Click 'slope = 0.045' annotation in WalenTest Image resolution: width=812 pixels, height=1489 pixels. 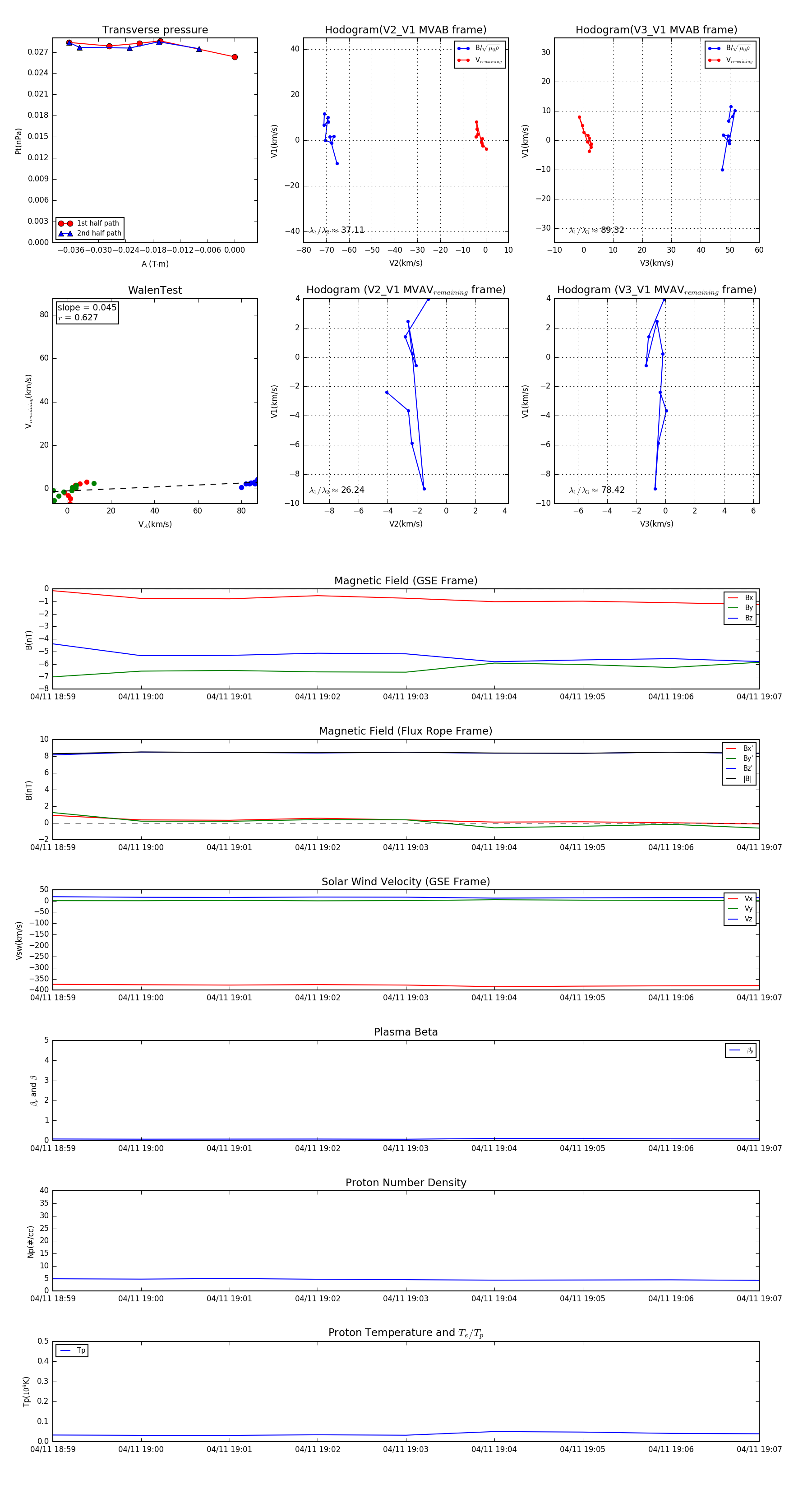pyautogui.click(x=87, y=308)
